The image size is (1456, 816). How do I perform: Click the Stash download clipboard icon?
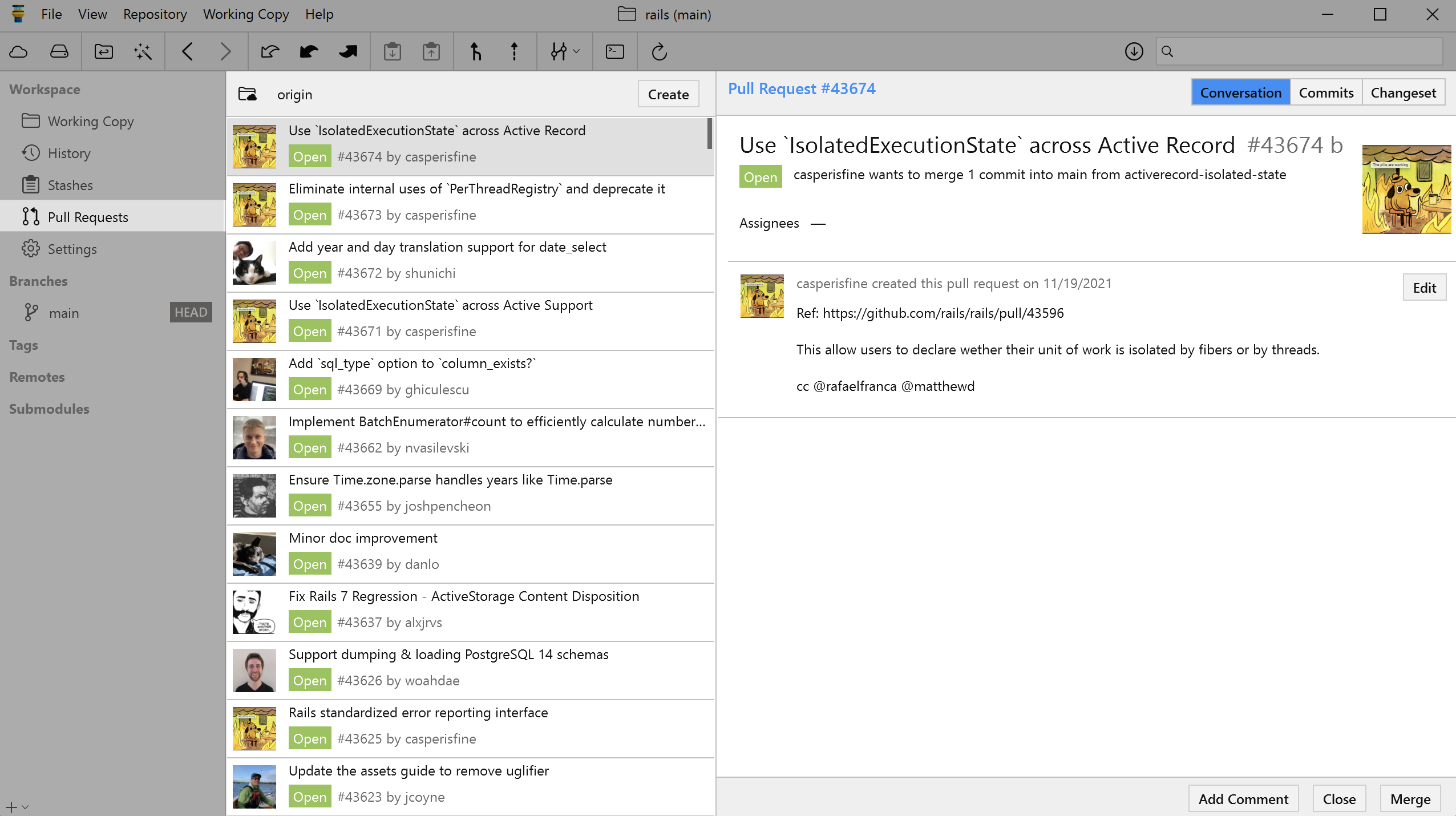[392, 52]
